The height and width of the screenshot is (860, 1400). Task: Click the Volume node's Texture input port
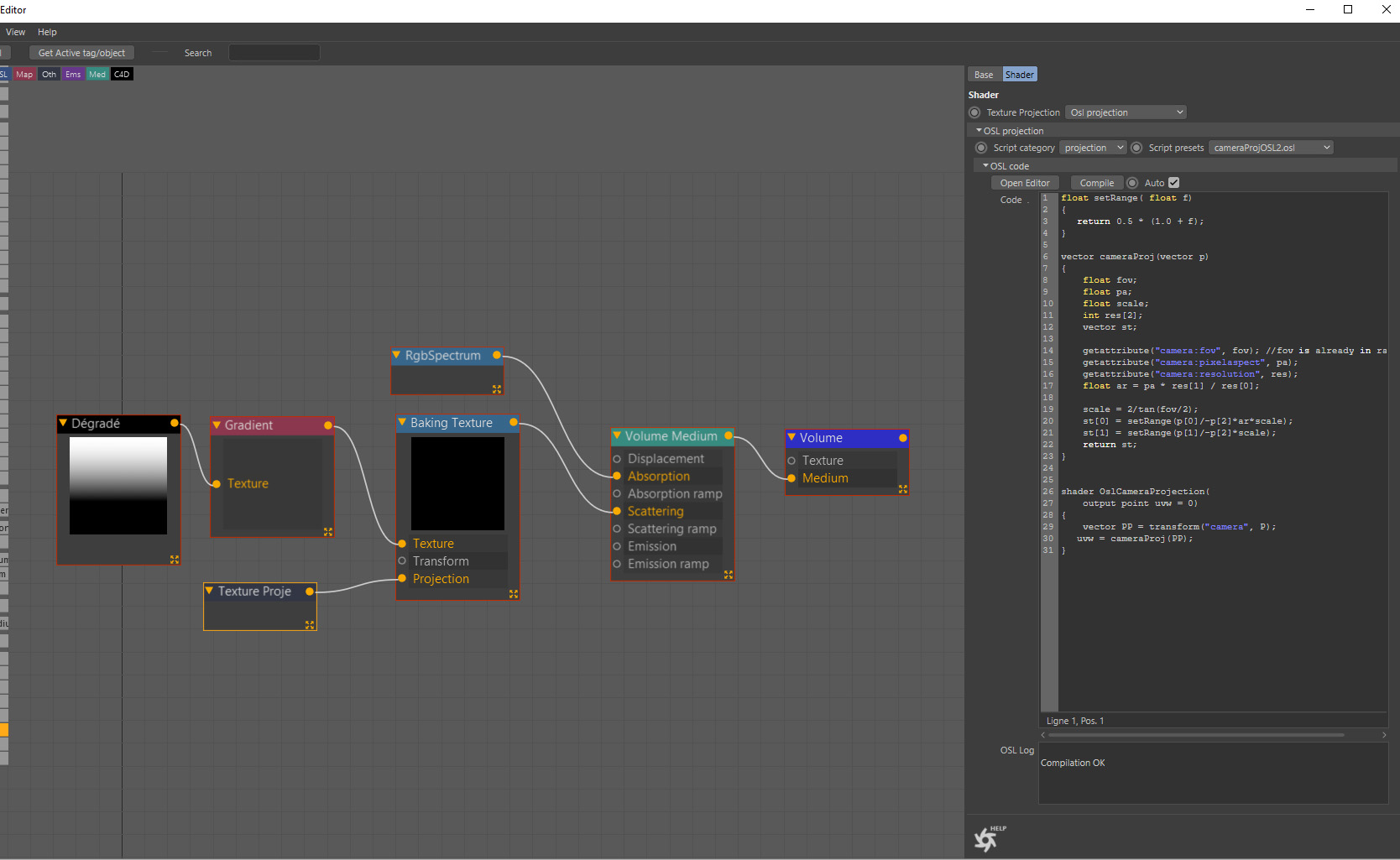(x=791, y=461)
